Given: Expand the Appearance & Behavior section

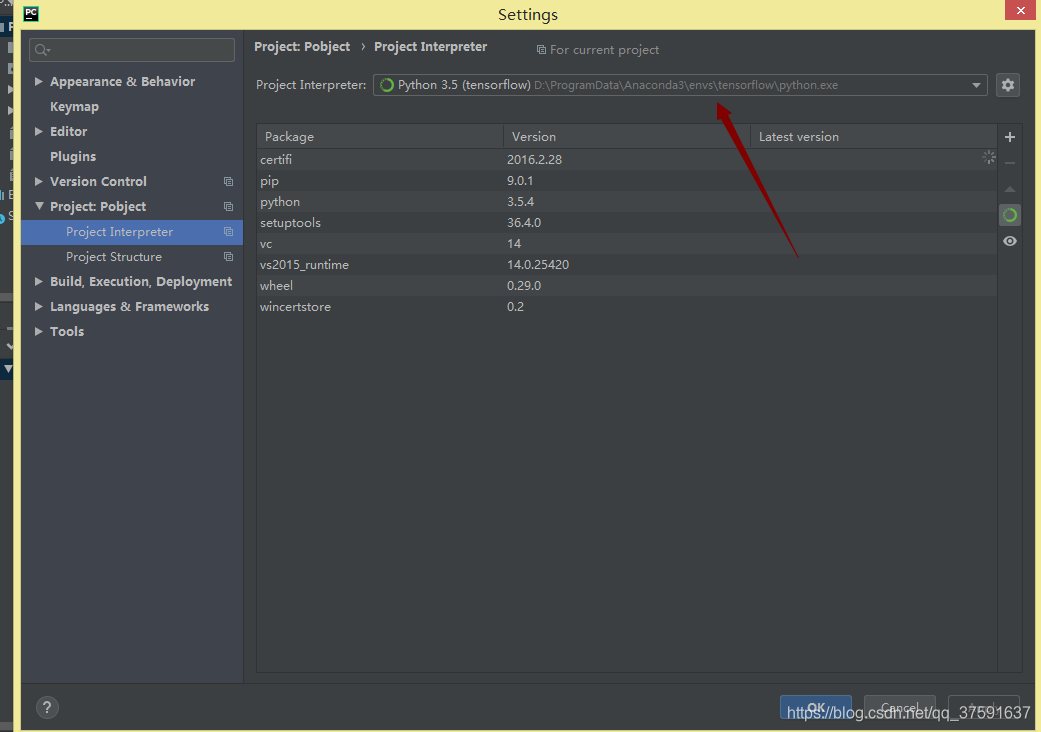Looking at the screenshot, I should click(39, 81).
